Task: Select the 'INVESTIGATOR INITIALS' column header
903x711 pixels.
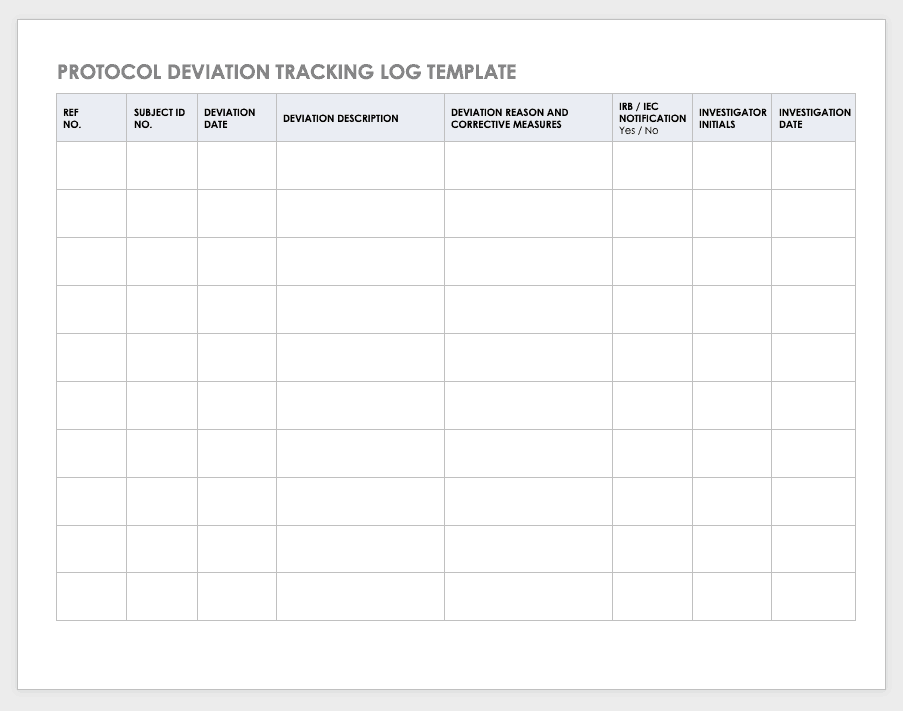Action: point(733,118)
